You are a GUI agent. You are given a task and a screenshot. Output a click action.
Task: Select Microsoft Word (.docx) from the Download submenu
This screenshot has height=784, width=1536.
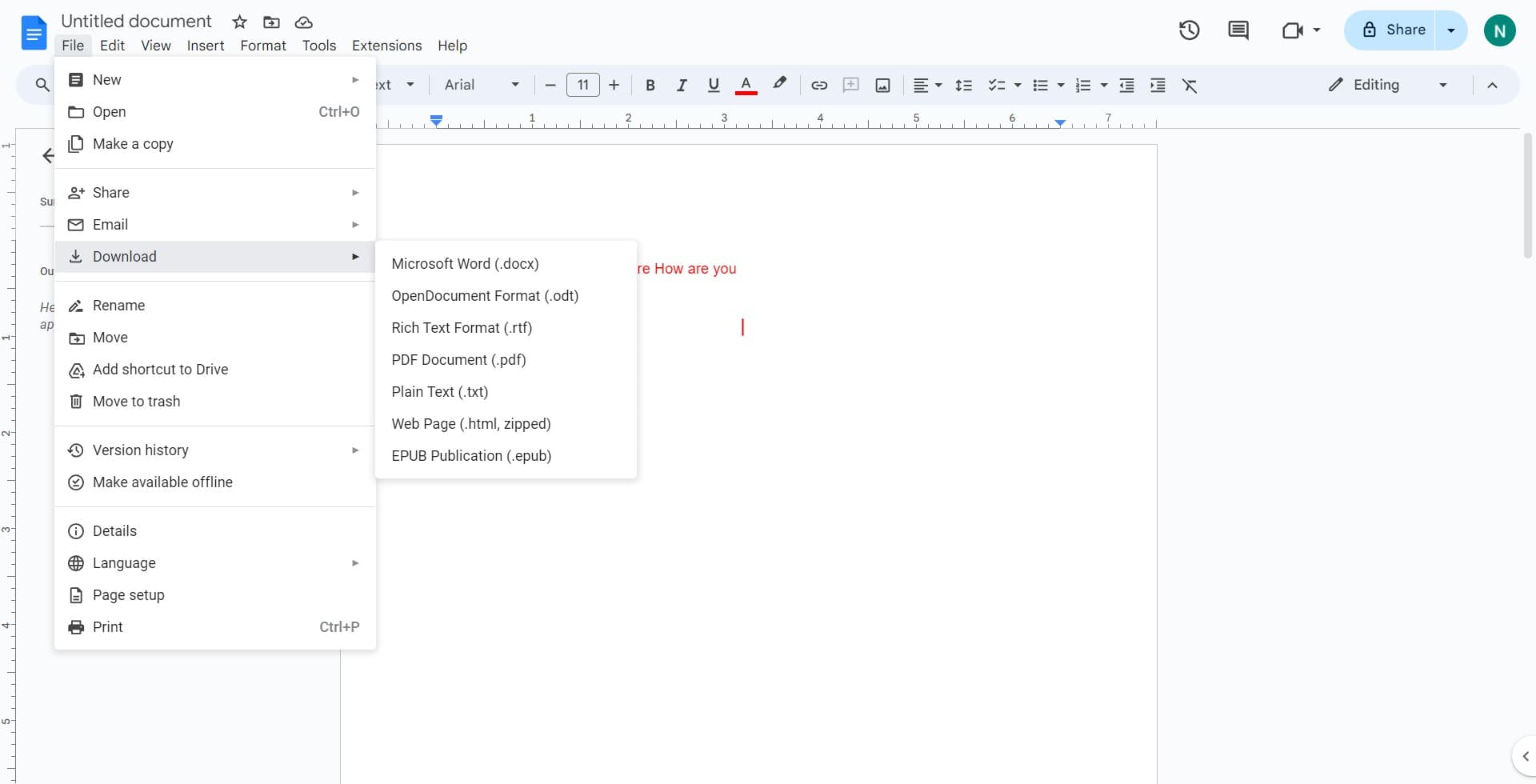point(465,263)
